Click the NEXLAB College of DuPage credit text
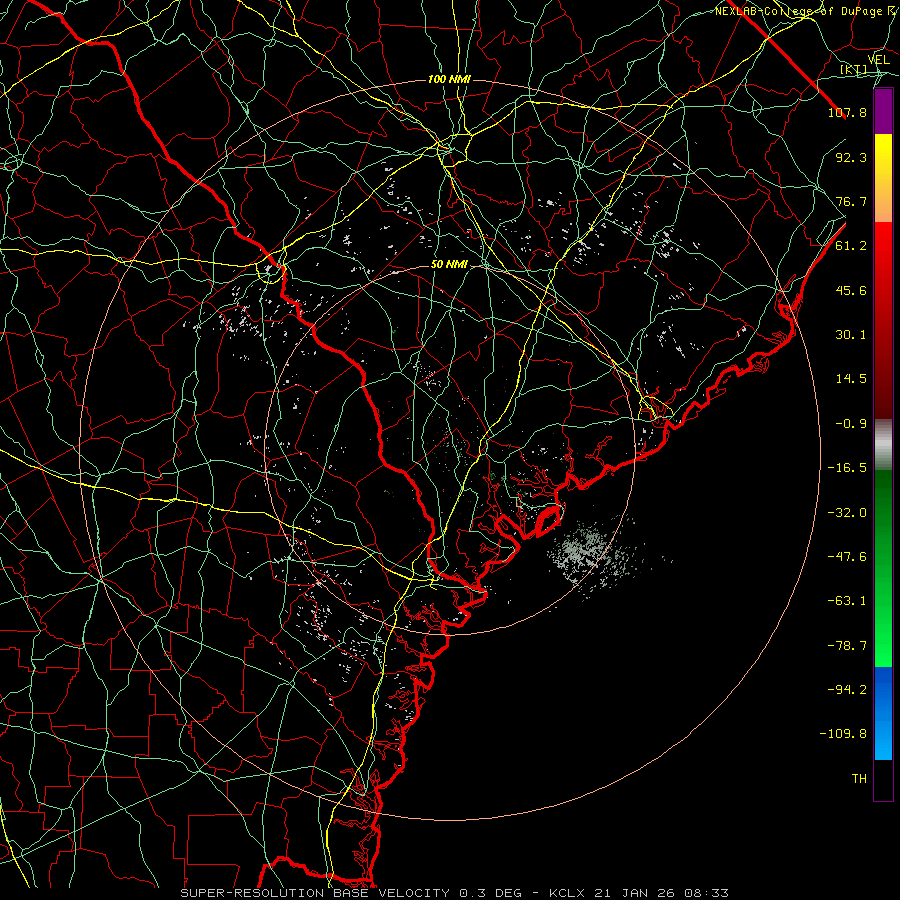Viewport: 900px width, 900px height. (806, 11)
